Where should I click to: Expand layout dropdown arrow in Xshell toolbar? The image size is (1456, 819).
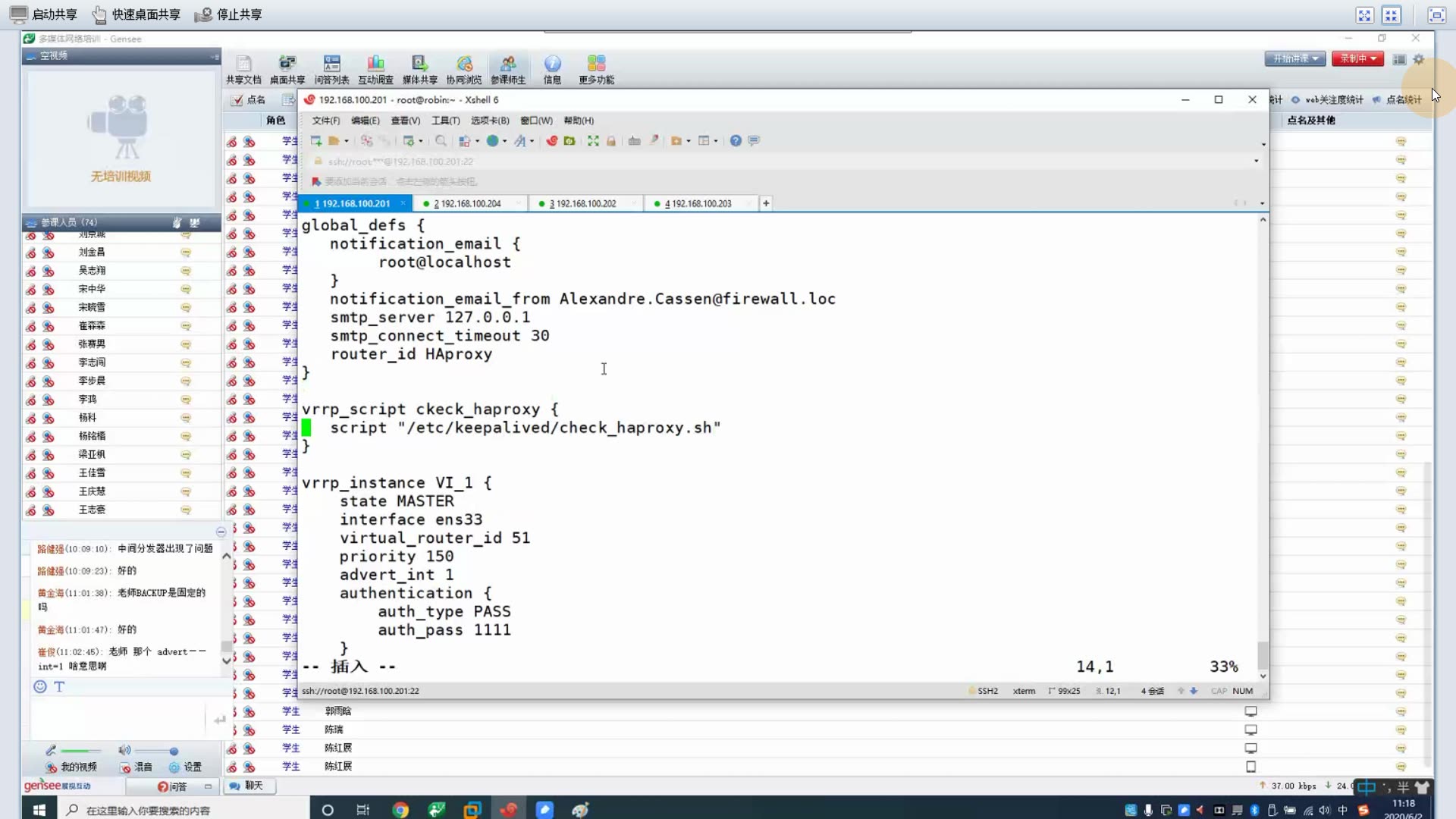tap(715, 142)
